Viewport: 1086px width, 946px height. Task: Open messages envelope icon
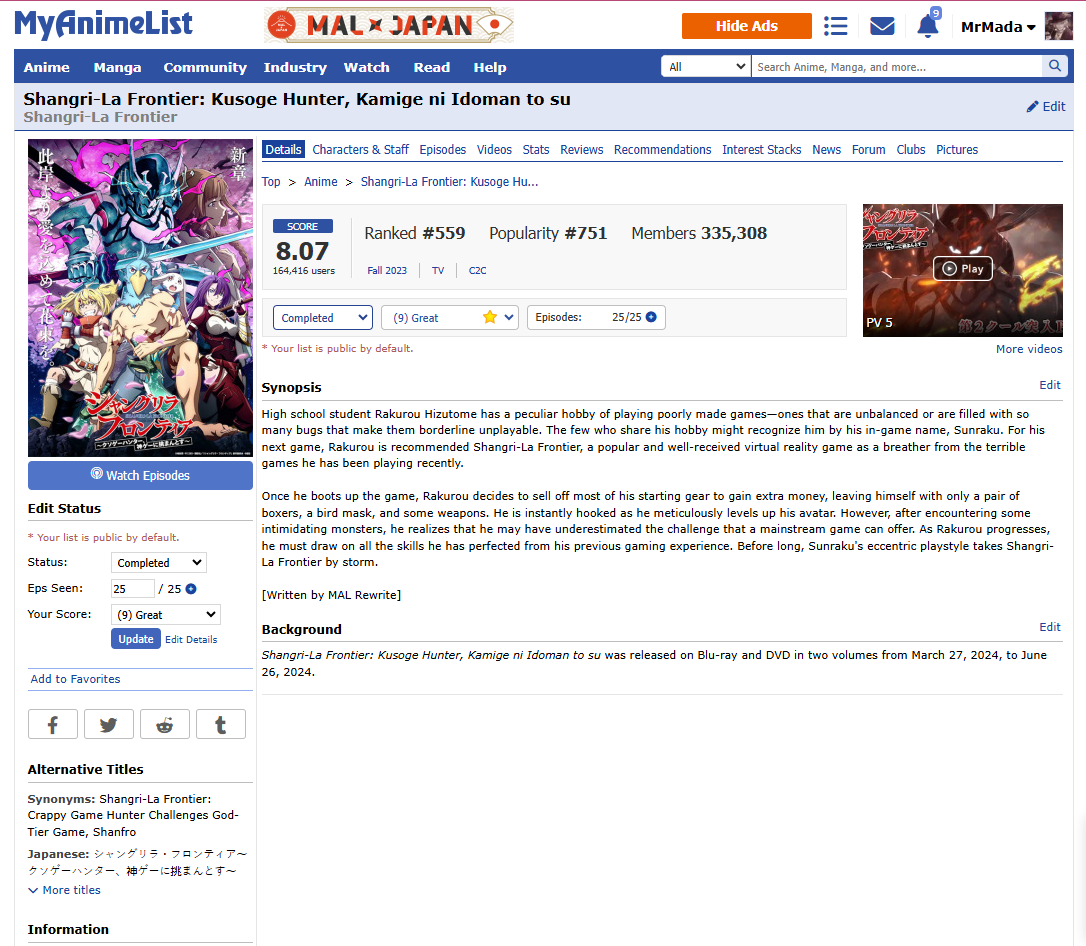point(882,27)
